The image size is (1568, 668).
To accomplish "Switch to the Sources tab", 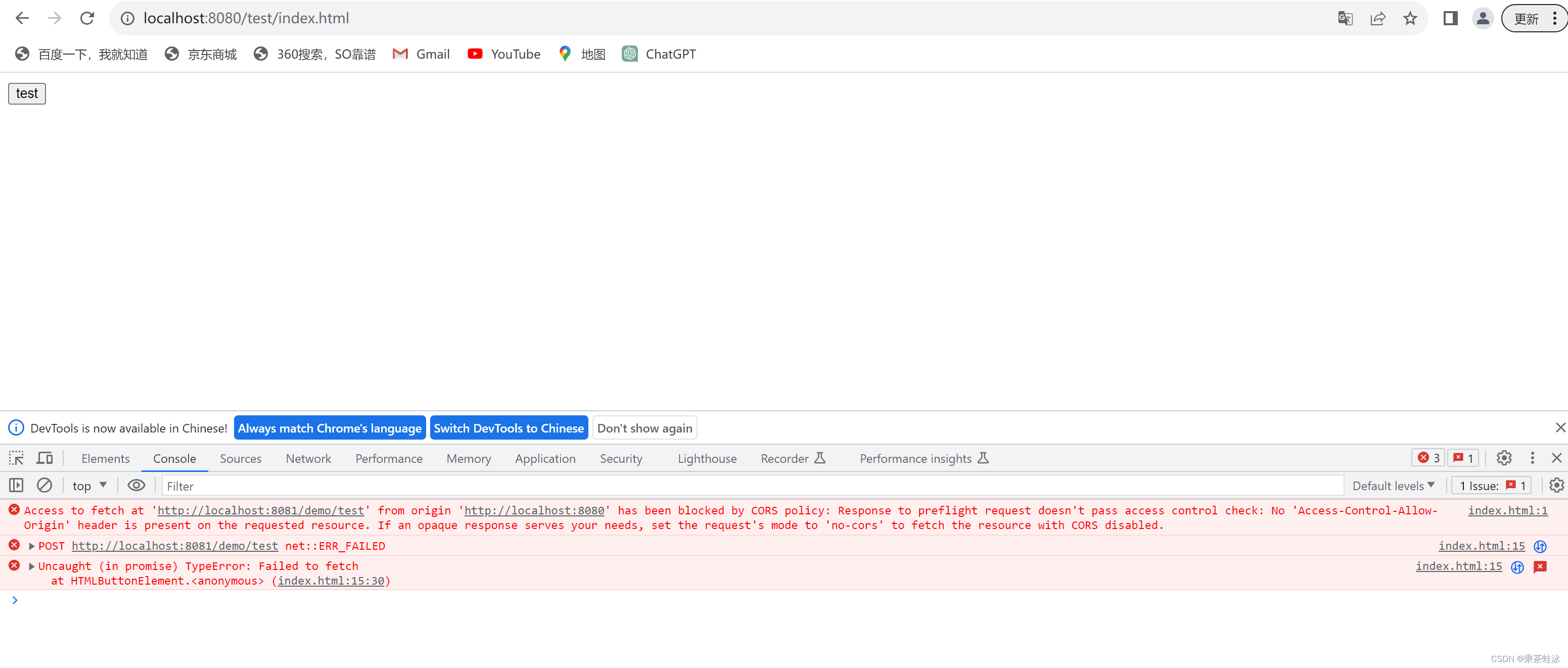I will (x=241, y=458).
